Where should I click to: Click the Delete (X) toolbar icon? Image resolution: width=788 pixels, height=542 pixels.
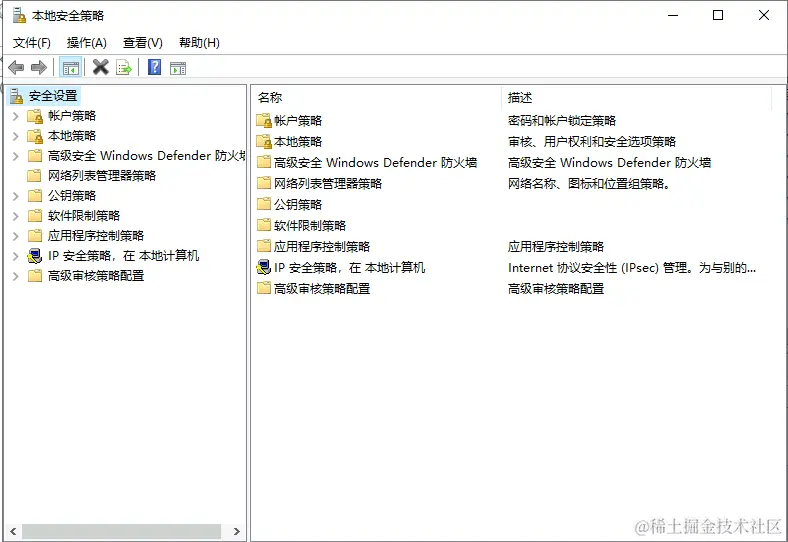101,67
